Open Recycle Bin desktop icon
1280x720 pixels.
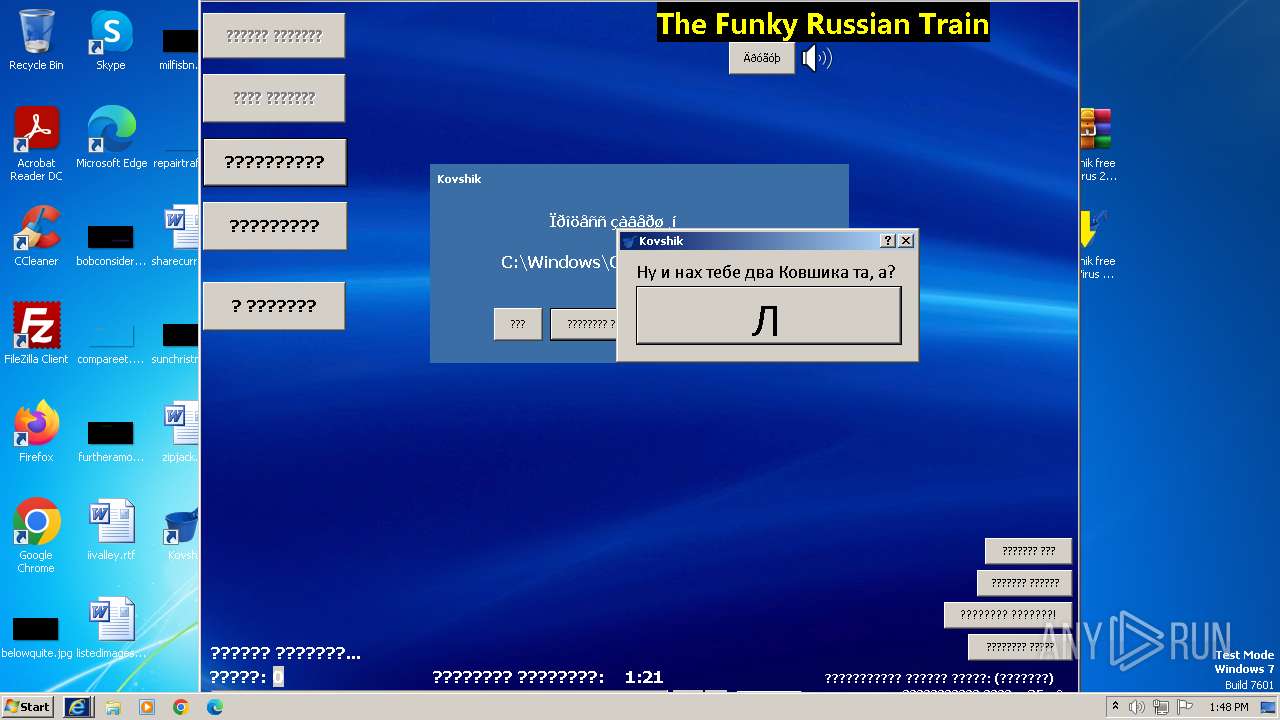point(36,40)
